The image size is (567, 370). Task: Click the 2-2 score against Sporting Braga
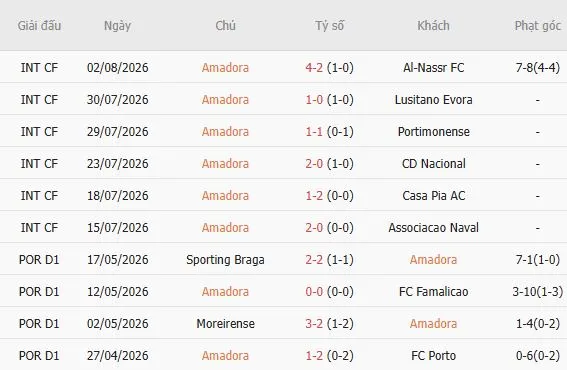pyautogui.click(x=314, y=260)
